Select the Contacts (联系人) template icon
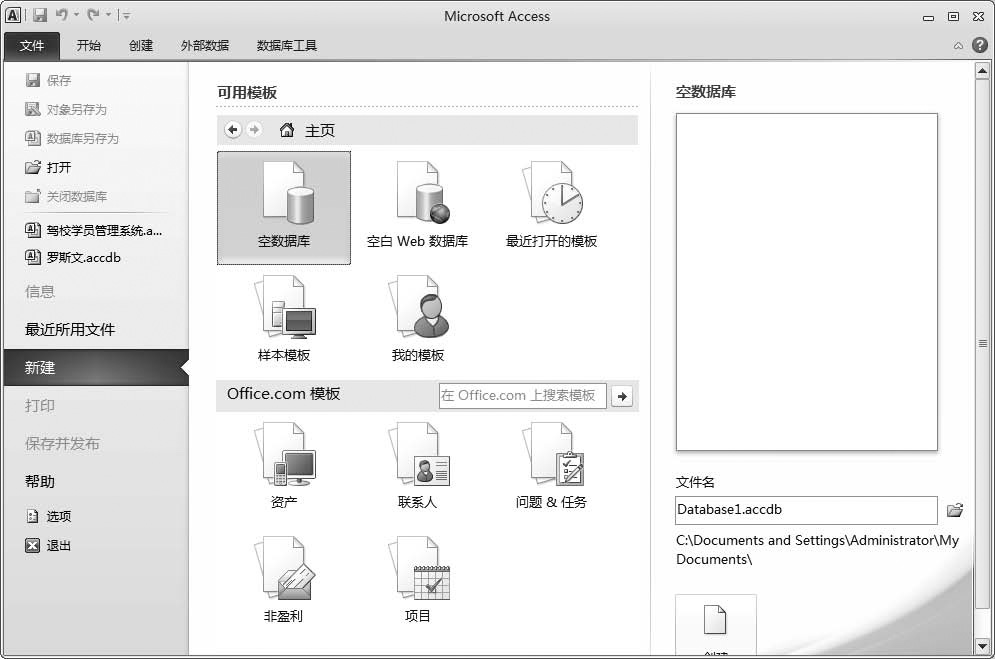 418,466
